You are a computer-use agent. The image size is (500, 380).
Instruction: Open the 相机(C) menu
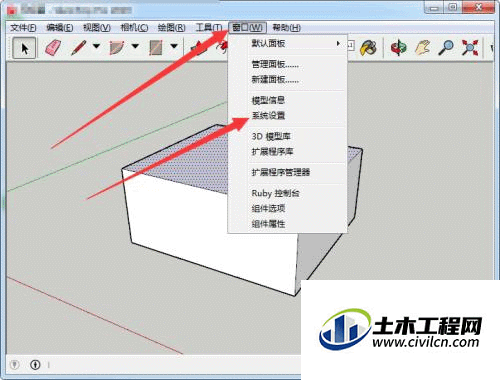[134, 28]
